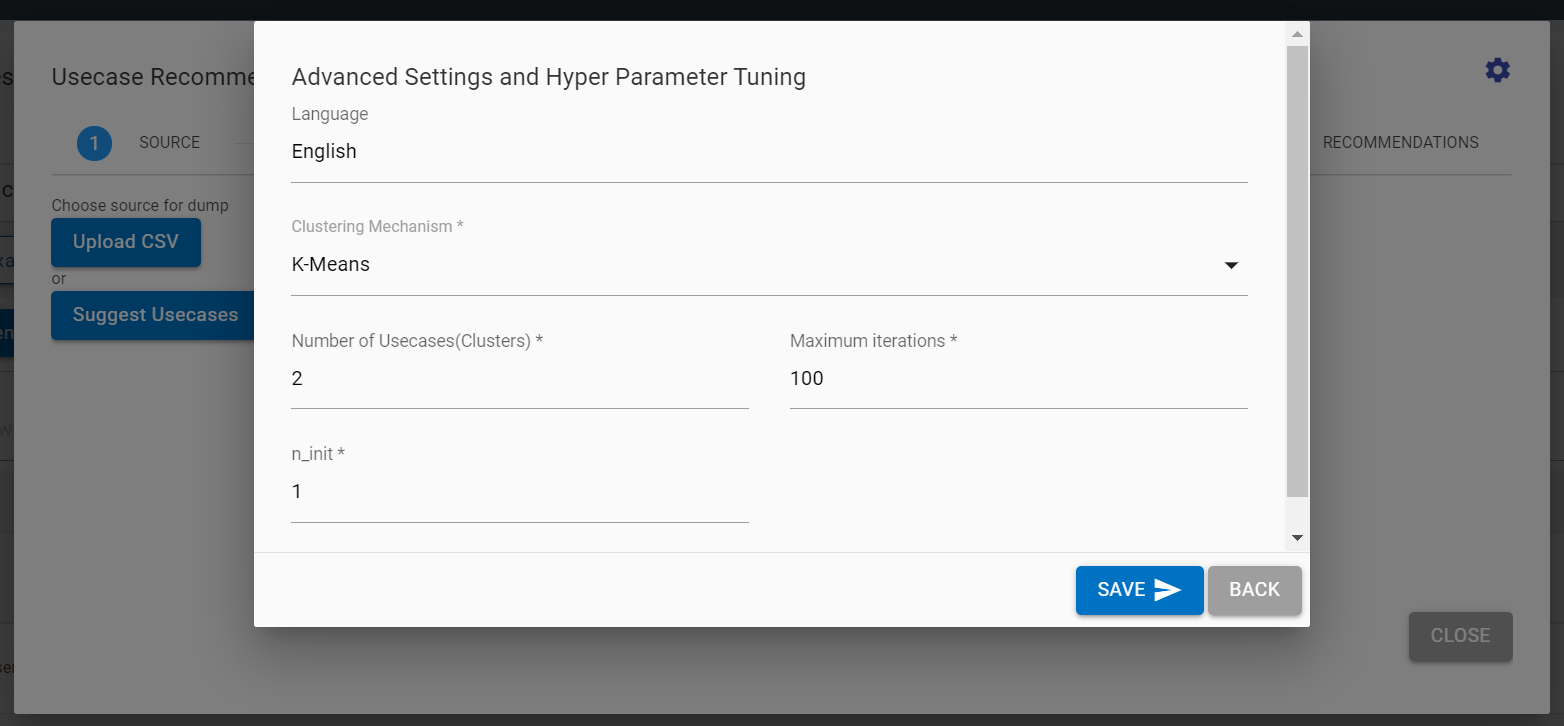1564x726 pixels.
Task: Select the Maximum iterations input
Action: (1018, 379)
